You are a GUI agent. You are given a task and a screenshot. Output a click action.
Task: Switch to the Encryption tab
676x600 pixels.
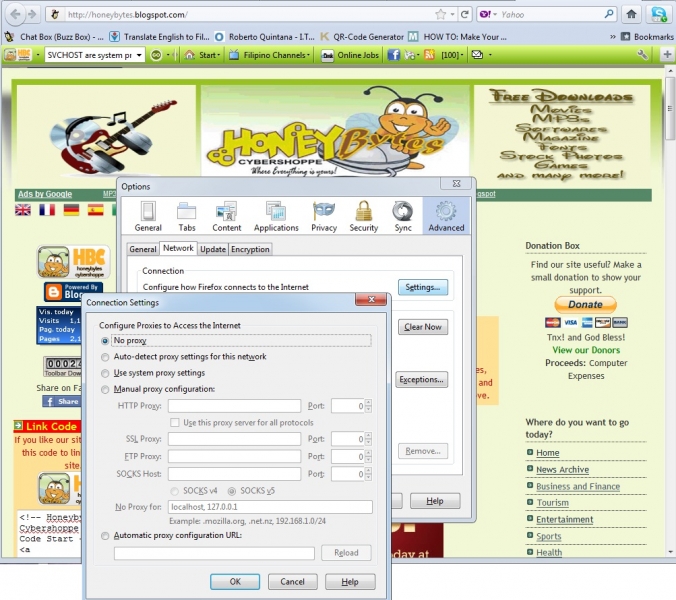tap(250, 249)
